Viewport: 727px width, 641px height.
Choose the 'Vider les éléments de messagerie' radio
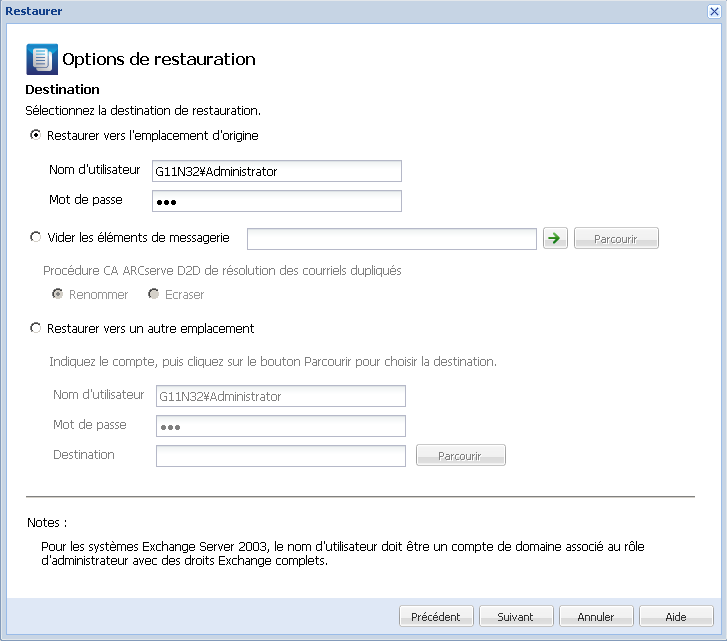coord(37,237)
